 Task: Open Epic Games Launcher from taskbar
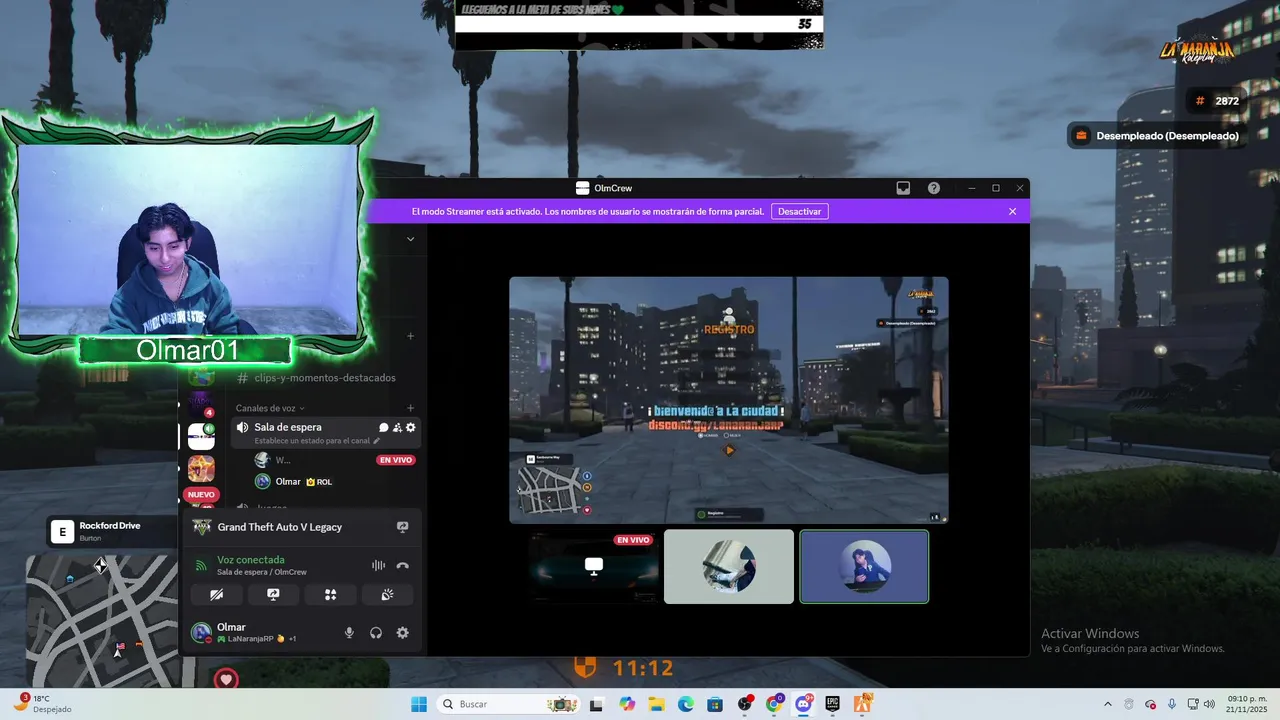pyautogui.click(x=833, y=704)
